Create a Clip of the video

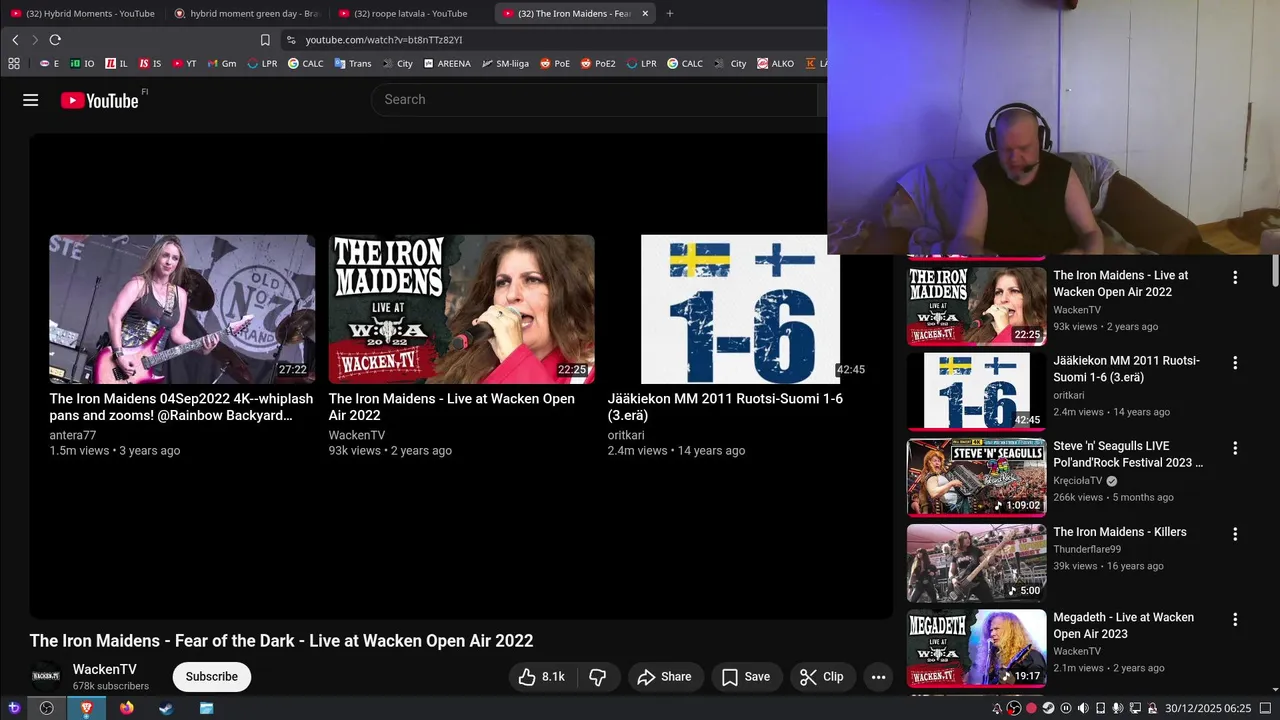(821, 677)
